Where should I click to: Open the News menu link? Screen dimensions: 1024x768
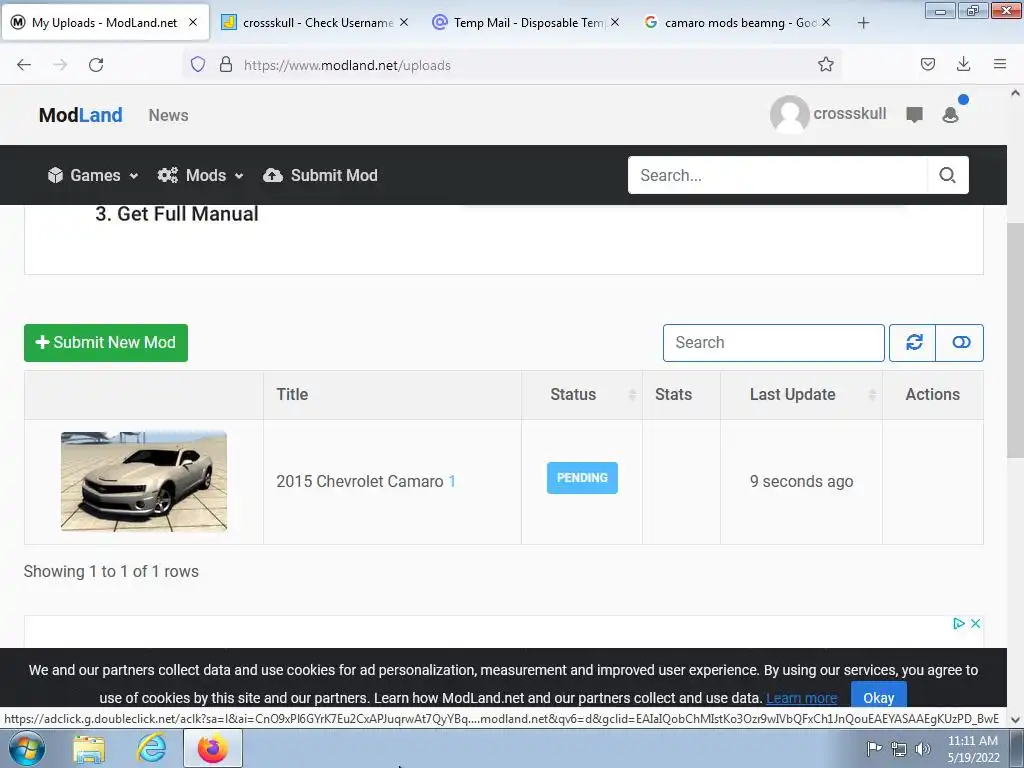tap(168, 115)
